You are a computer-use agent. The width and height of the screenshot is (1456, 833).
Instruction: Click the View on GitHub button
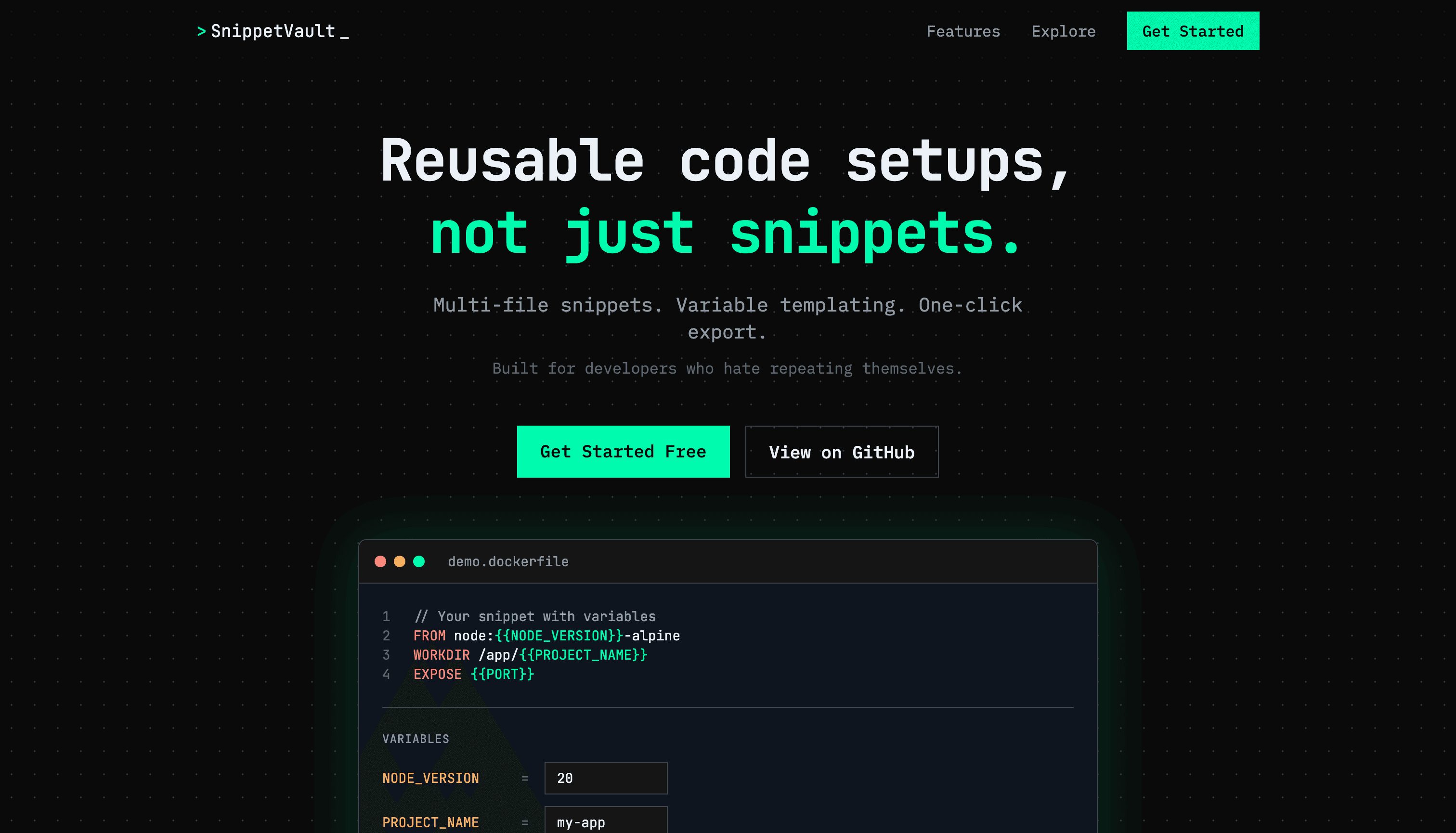point(841,452)
